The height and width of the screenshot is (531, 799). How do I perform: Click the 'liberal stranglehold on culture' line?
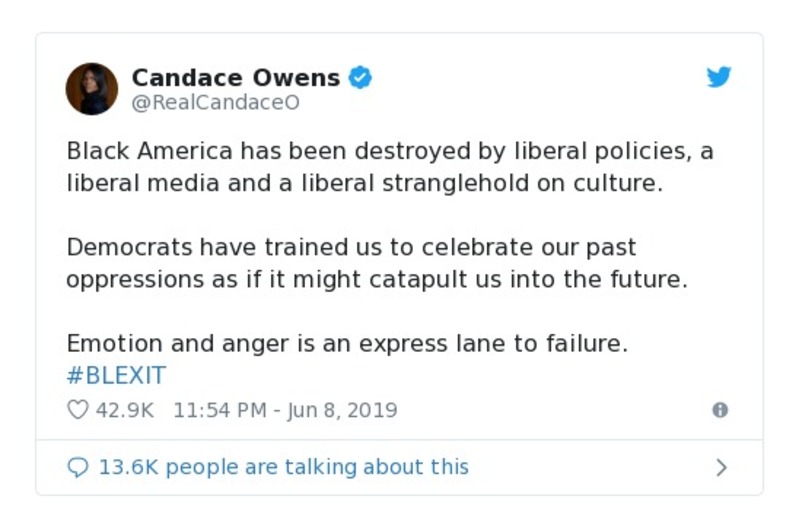(364, 185)
